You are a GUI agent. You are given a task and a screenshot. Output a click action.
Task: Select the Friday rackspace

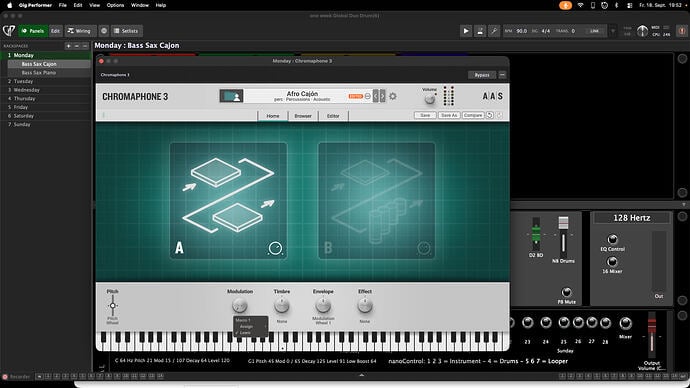point(46,107)
